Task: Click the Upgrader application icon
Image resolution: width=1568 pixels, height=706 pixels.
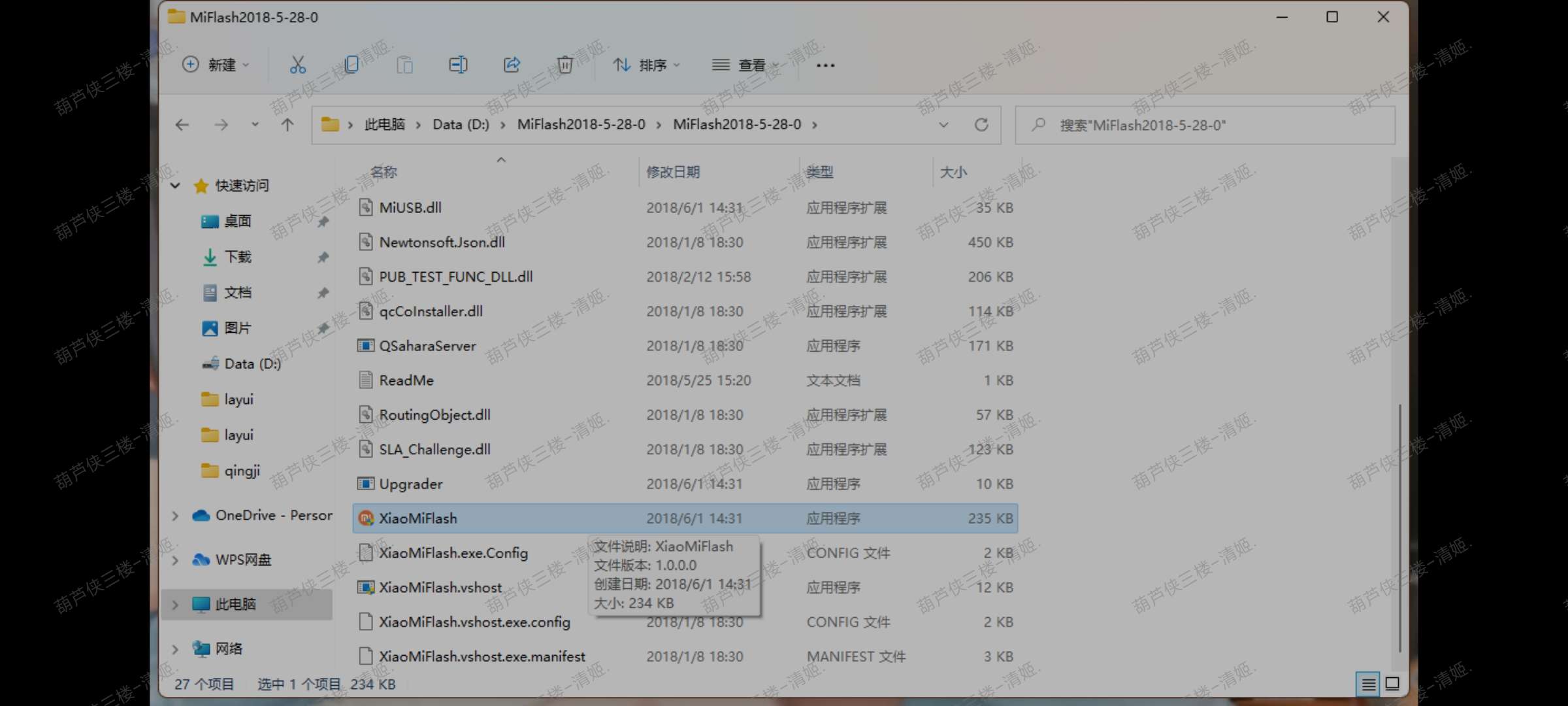Action: pos(366,484)
